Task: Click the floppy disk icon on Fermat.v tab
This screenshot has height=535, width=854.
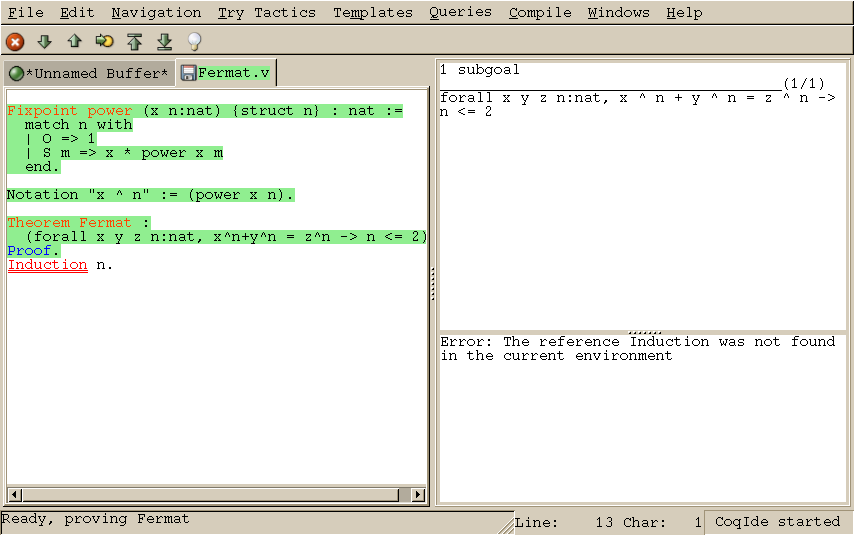Action: click(x=187, y=73)
